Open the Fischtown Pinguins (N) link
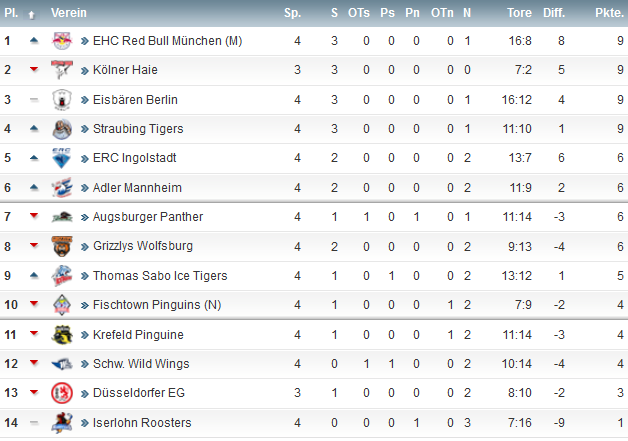This screenshot has height=441, width=628. click(x=157, y=305)
